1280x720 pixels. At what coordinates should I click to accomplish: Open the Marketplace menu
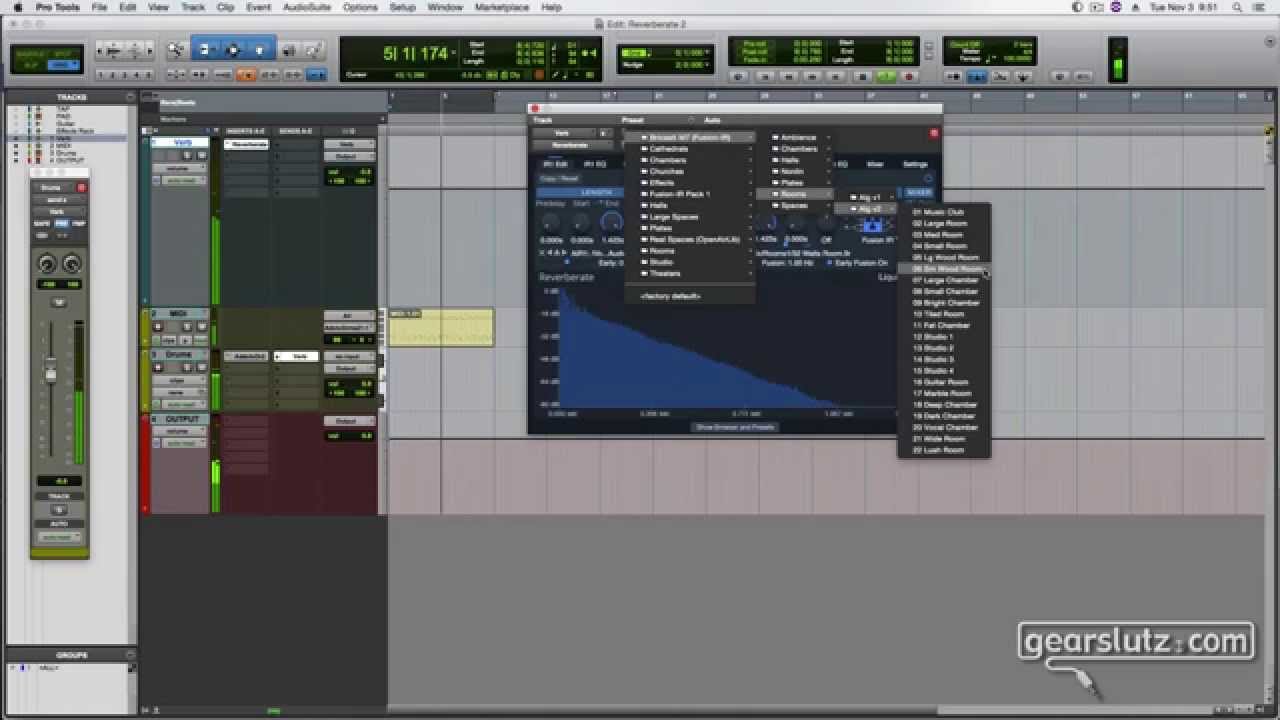[501, 7]
